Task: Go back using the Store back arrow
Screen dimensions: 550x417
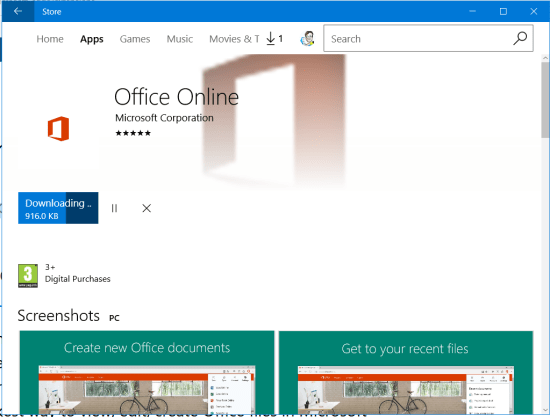Action: tap(18, 11)
